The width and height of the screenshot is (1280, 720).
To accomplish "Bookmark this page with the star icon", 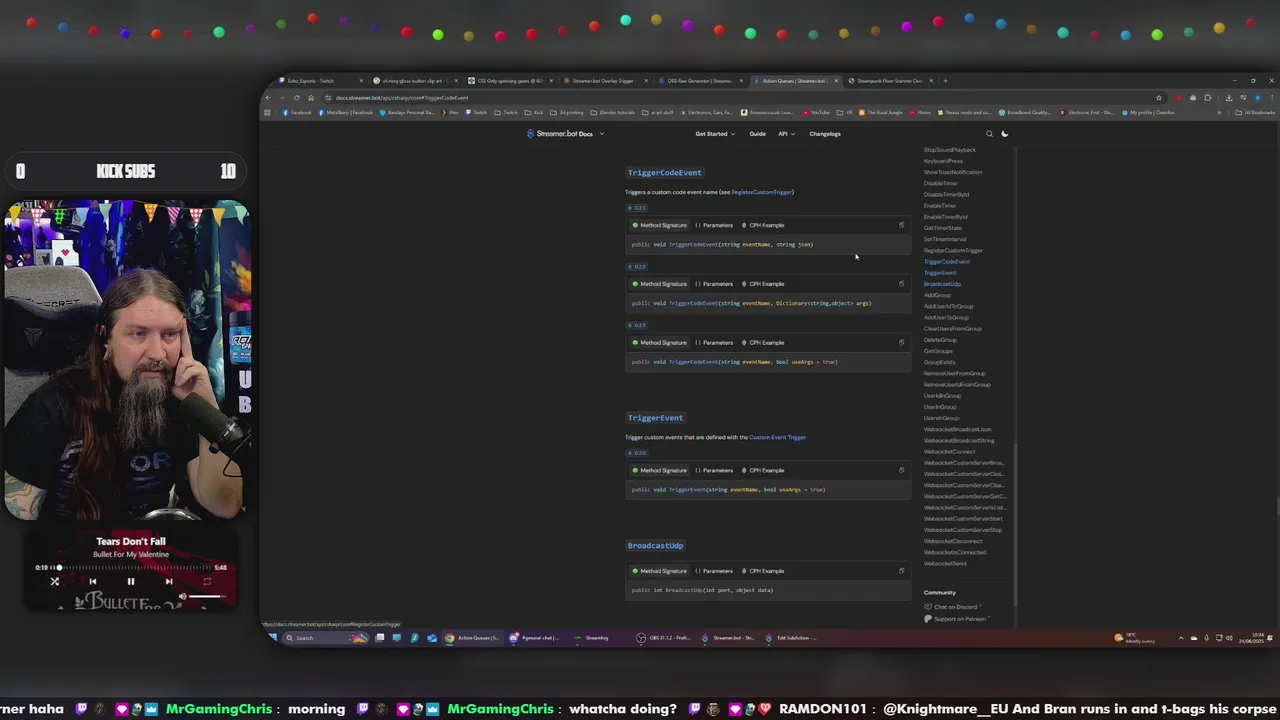I will (x=1159, y=98).
